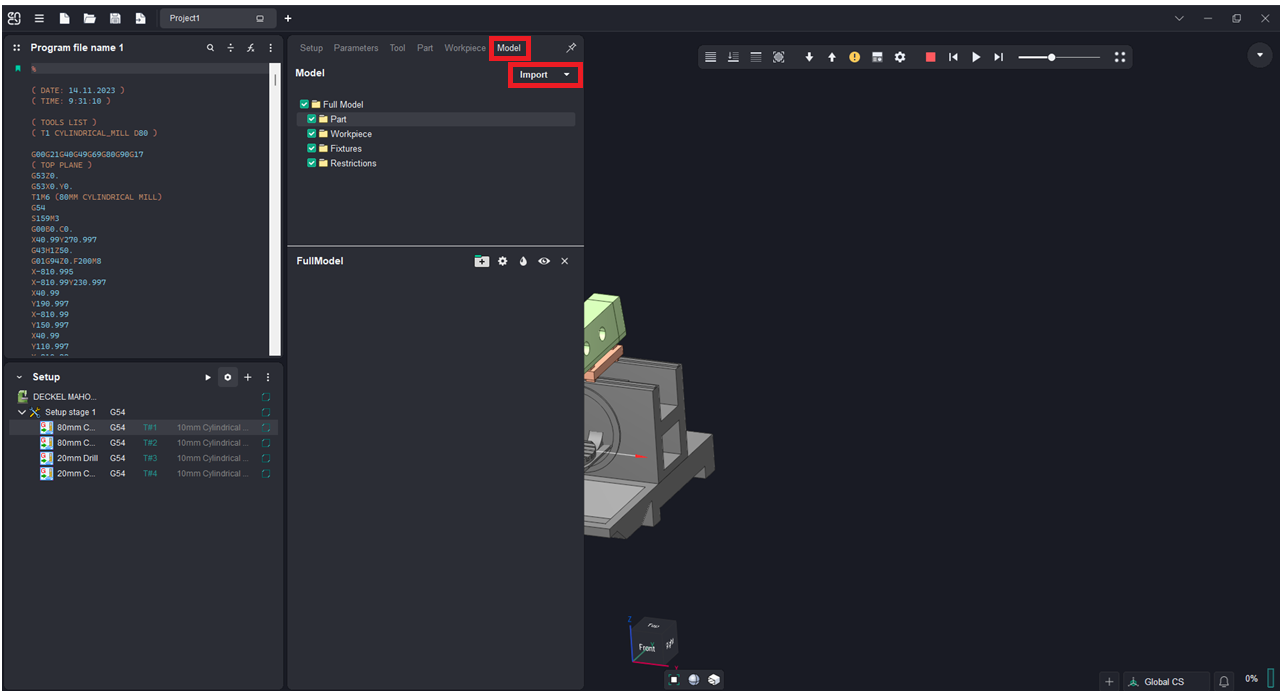Viewport: 1280px width, 693px height.
Task: Collapse the Setup stage 1 tree node
Action: [x=22, y=412]
